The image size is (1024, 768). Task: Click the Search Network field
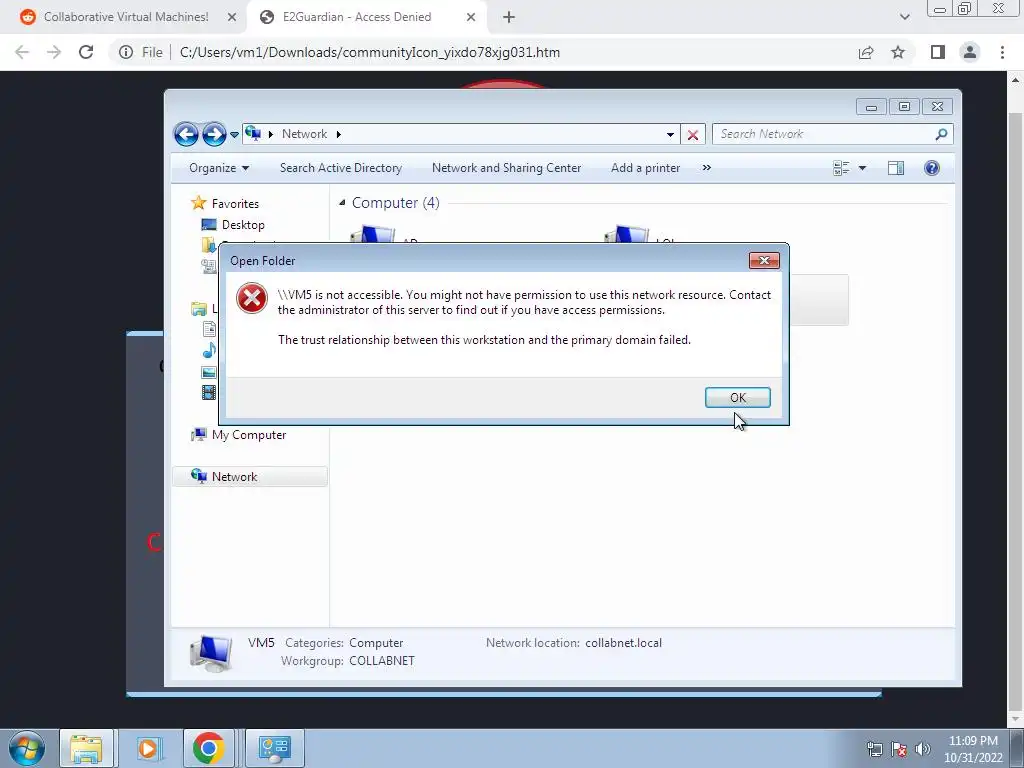[823, 134]
